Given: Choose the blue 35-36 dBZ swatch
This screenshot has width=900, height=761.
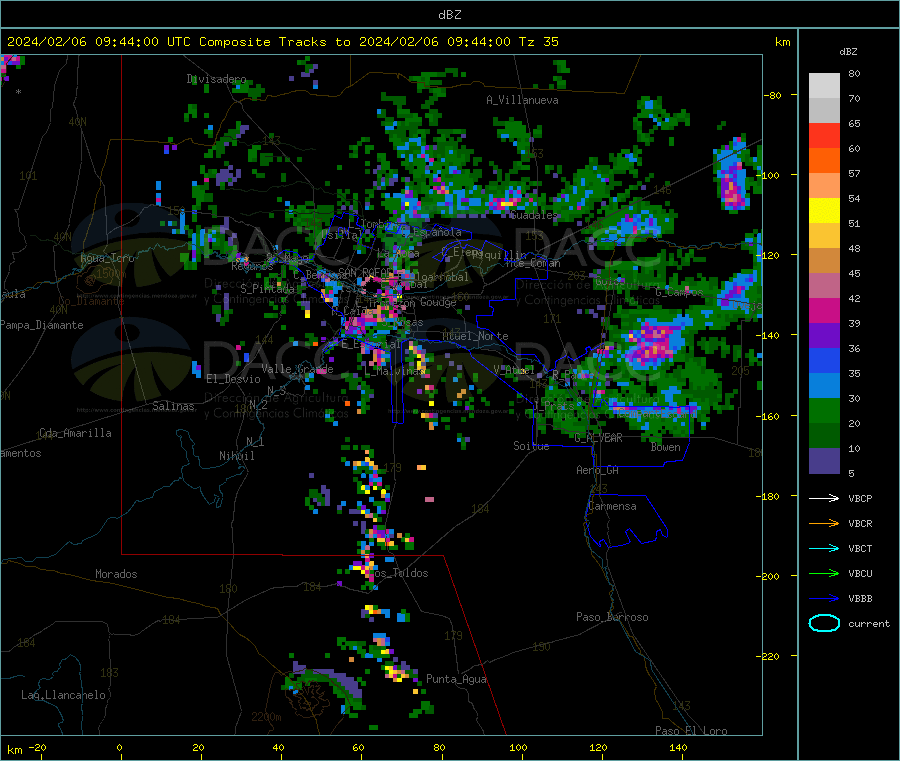Looking at the screenshot, I should (824, 360).
